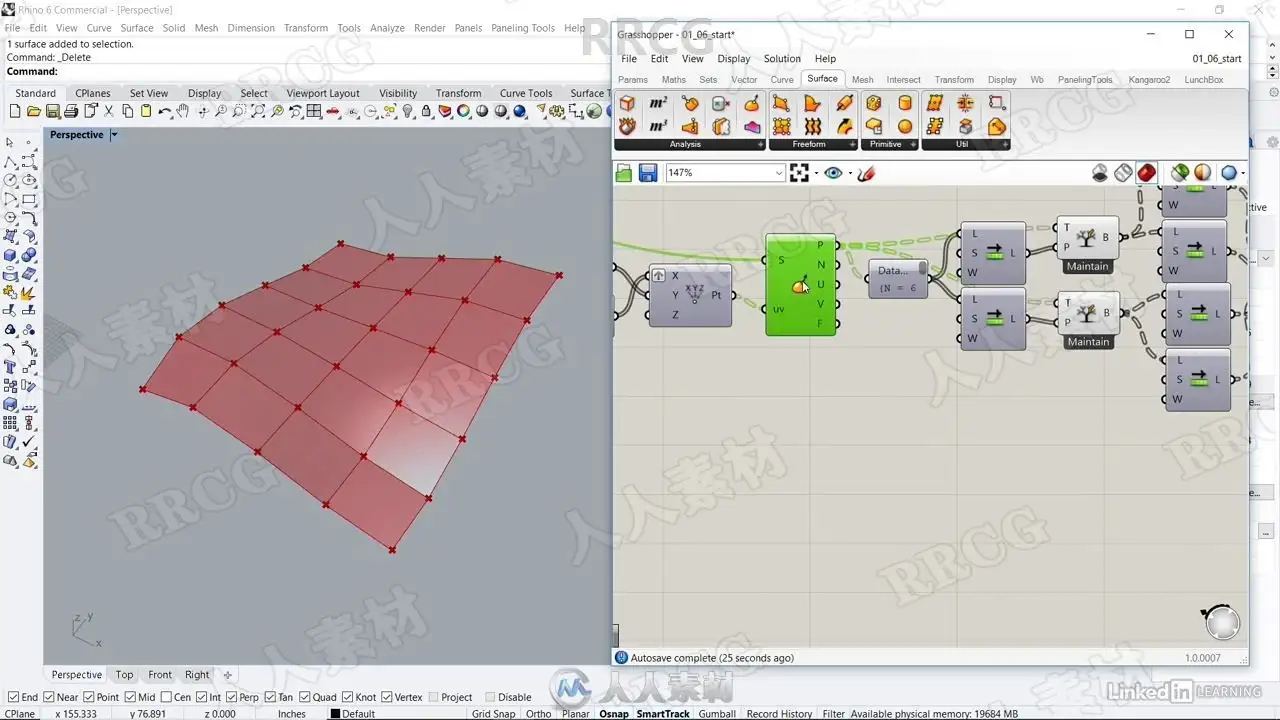Click the Sphere primitive icon in Grasshopper

905,126
